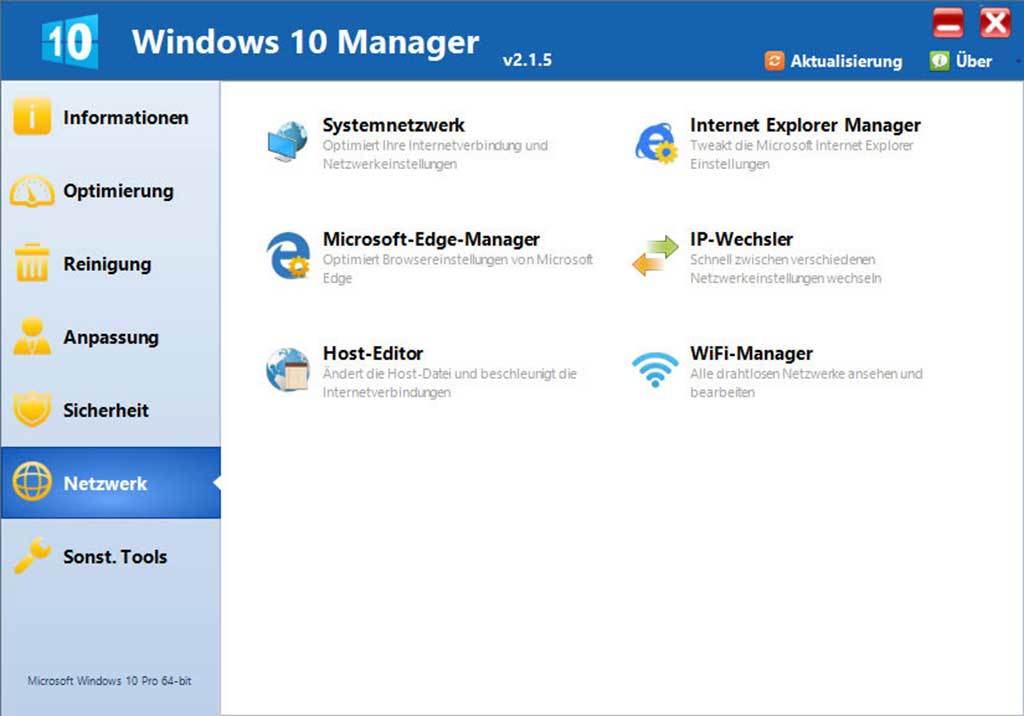Click the Reinigung trash can icon
The width and height of the screenshot is (1024, 716).
tap(31, 263)
